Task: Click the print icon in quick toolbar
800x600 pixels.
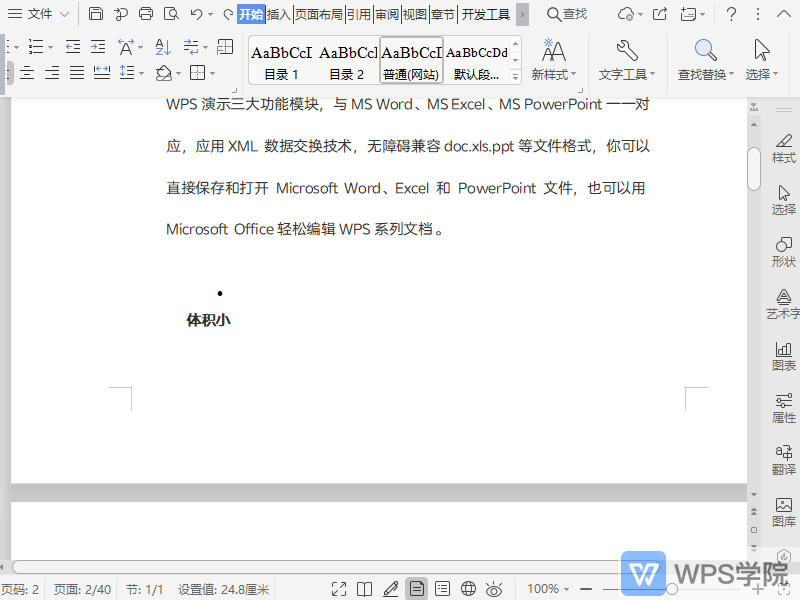Action: click(x=146, y=14)
